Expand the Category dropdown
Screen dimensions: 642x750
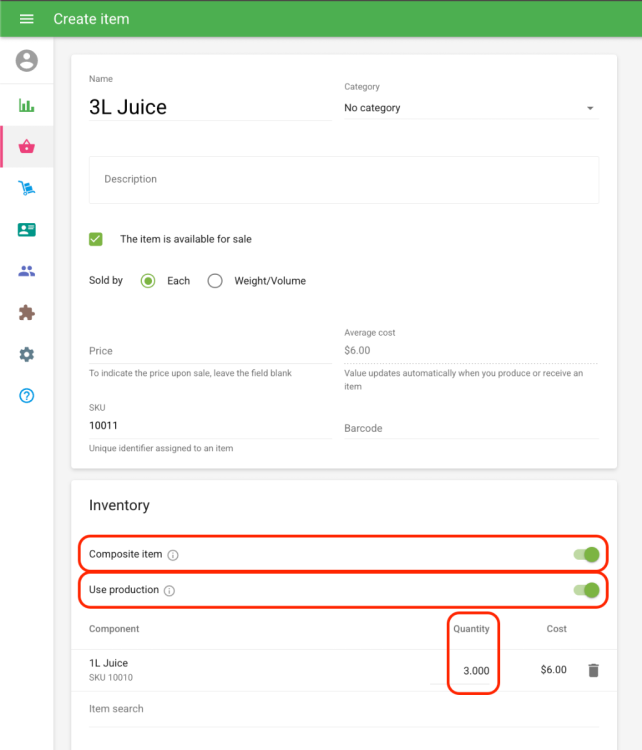pyautogui.click(x=471, y=108)
